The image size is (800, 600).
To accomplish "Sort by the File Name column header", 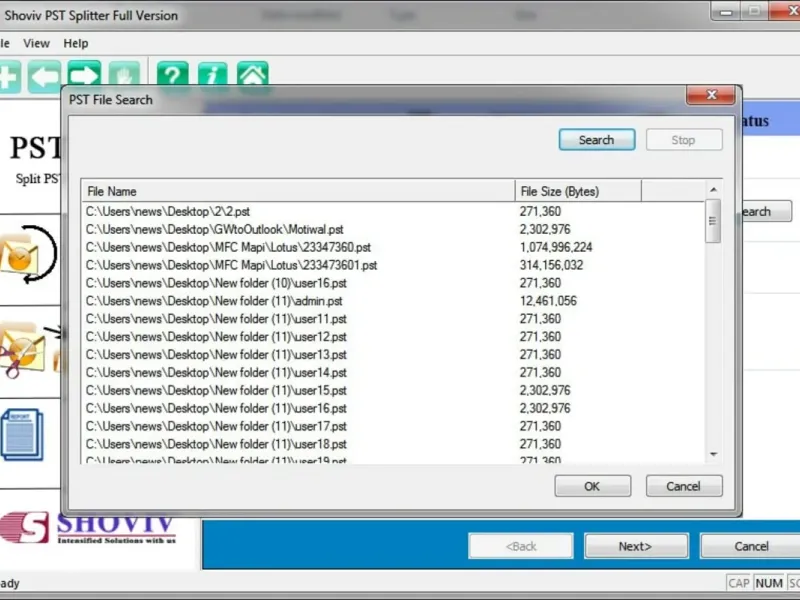I will tap(298, 191).
